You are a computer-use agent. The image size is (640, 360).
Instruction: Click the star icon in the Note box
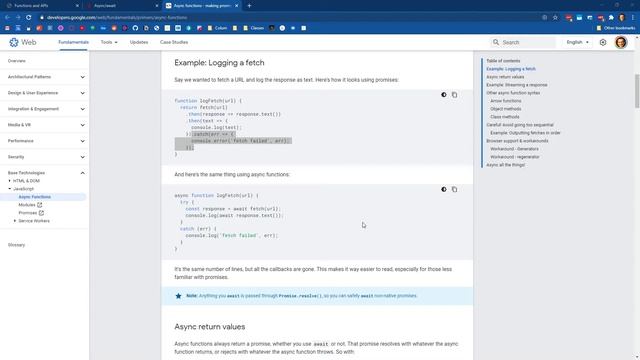click(178, 296)
